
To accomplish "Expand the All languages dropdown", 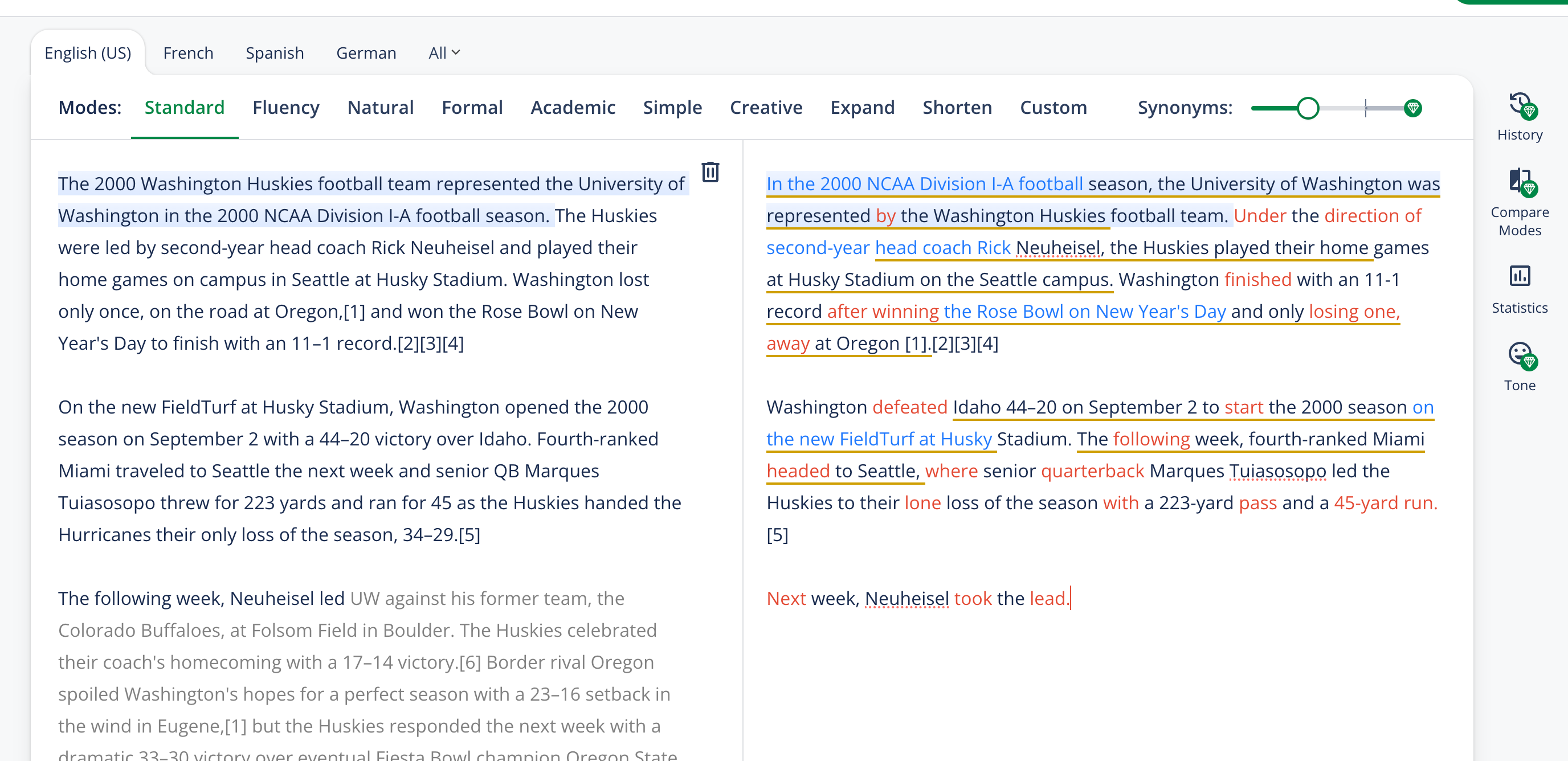I will coord(444,53).
